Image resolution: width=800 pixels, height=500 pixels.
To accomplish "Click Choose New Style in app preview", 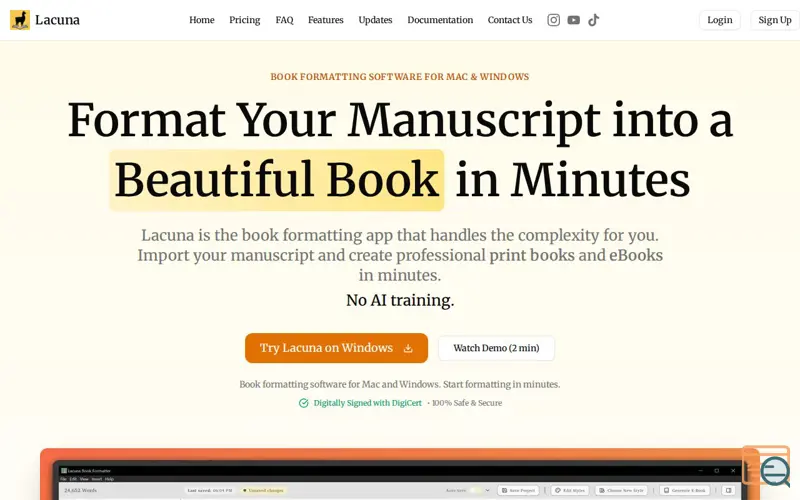I will click(621, 490).
